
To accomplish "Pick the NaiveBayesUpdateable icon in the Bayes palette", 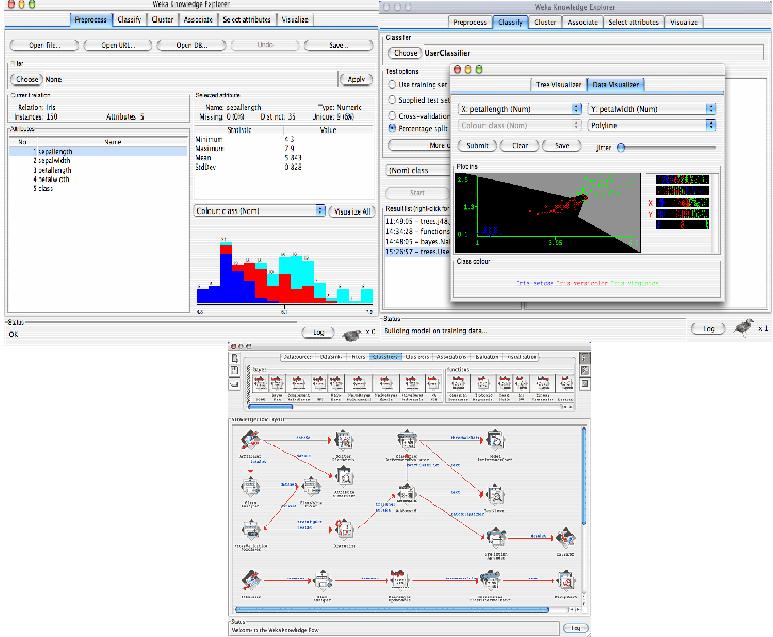I will click(x=411, y=384).
